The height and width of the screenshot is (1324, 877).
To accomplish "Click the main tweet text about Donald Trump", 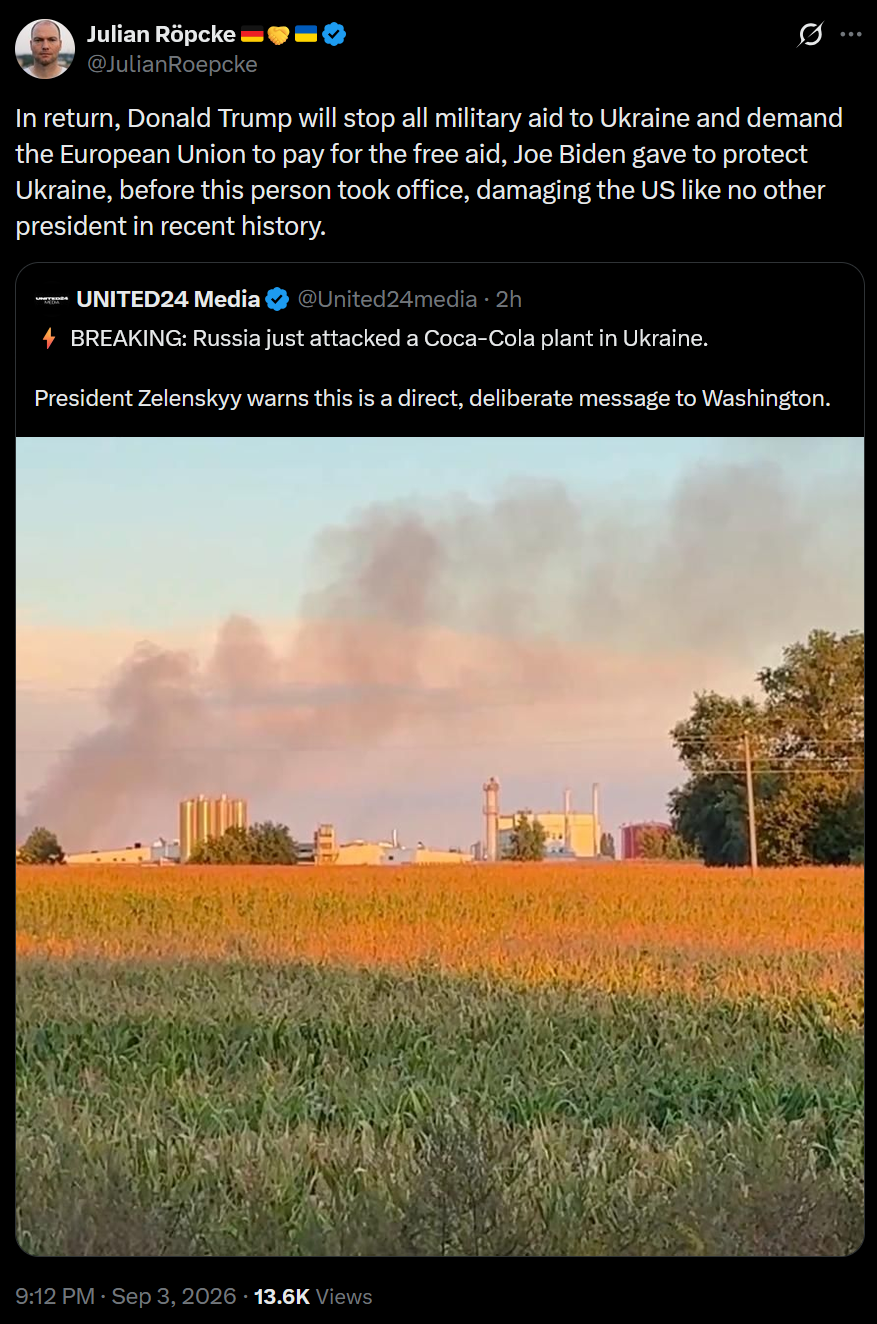I will tap(429, 172).
